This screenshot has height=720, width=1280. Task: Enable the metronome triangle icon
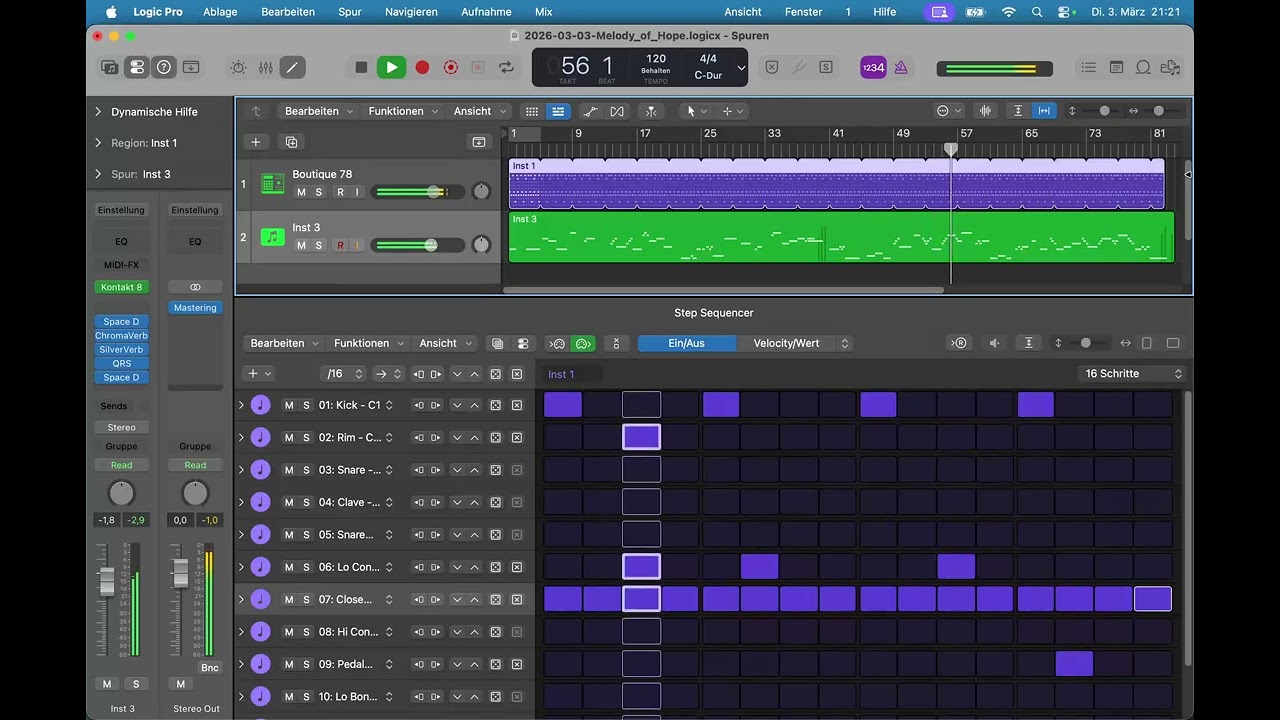click(901, 67)
